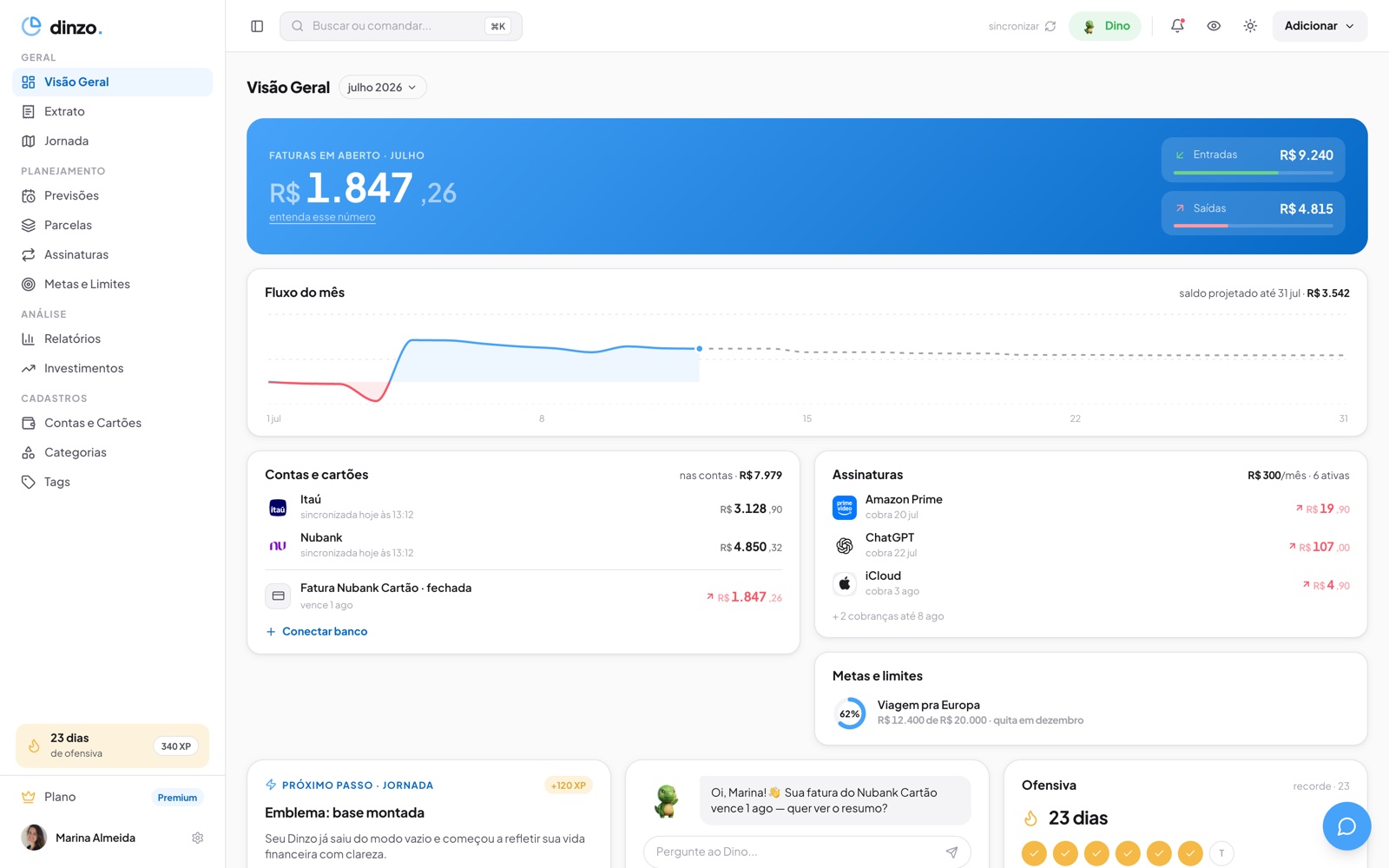
Task: Click the Contas e Cartões wallet icon
Action: 29,423
